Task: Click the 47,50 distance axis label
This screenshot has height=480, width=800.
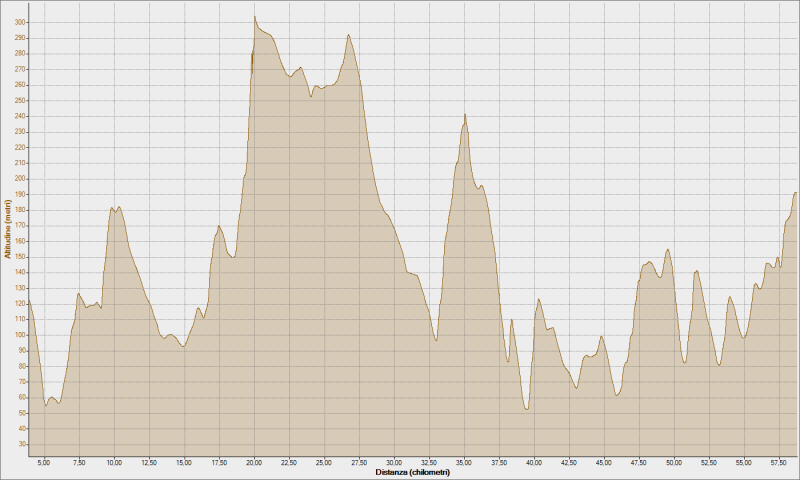Action: pyautogui.click(x=639, y=463)
